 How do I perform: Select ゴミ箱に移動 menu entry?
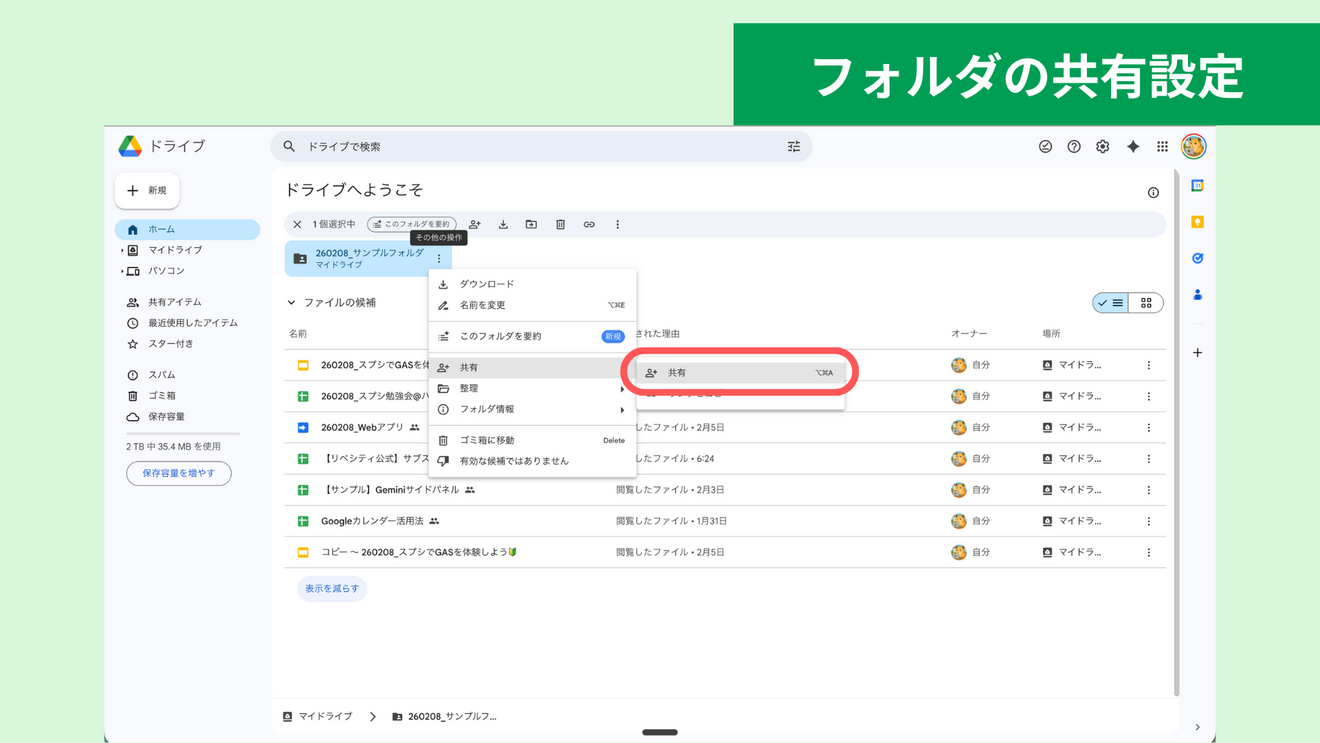coord(532,440)
